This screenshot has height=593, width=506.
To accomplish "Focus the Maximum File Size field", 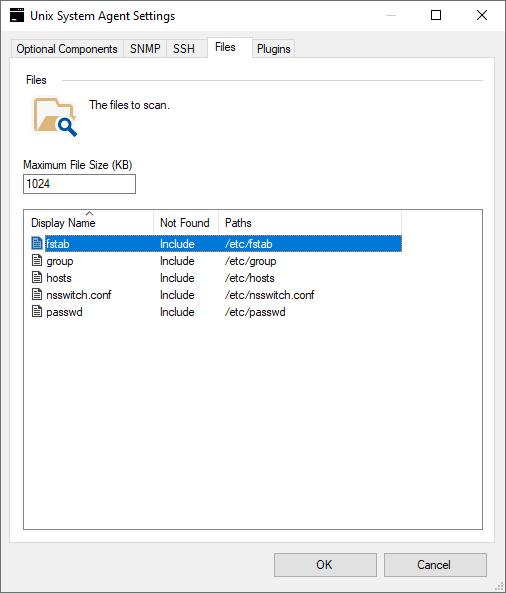I will coord(79,184).
